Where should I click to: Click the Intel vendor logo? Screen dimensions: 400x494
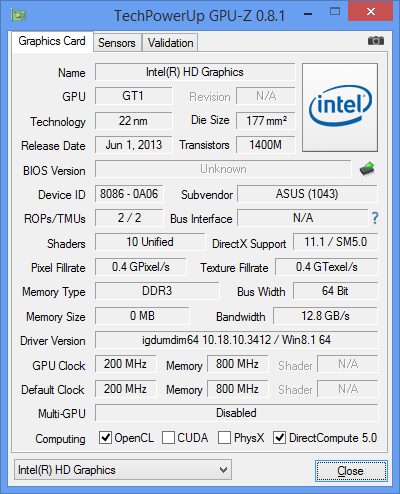point(340,107)
